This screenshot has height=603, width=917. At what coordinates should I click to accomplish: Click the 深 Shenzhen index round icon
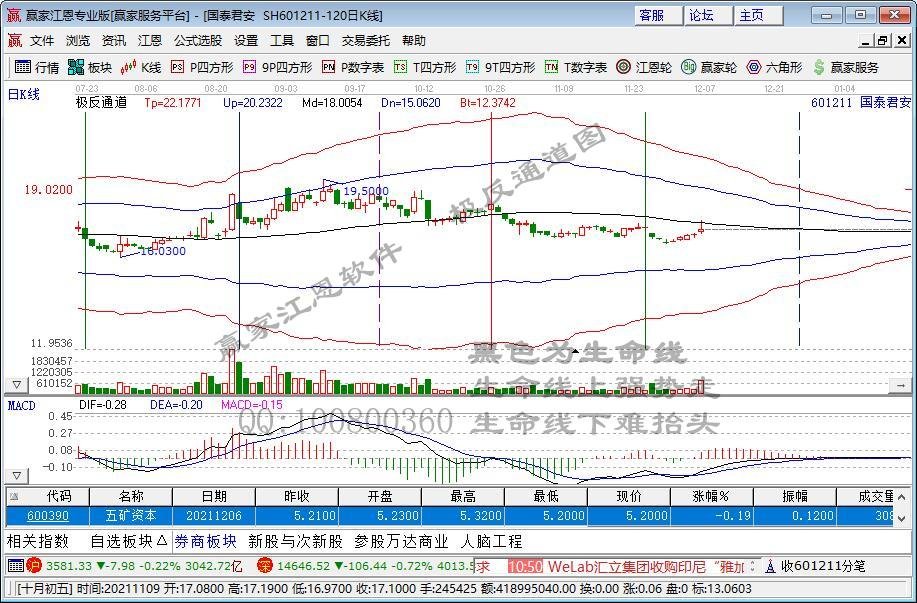(x=266, y=566)
